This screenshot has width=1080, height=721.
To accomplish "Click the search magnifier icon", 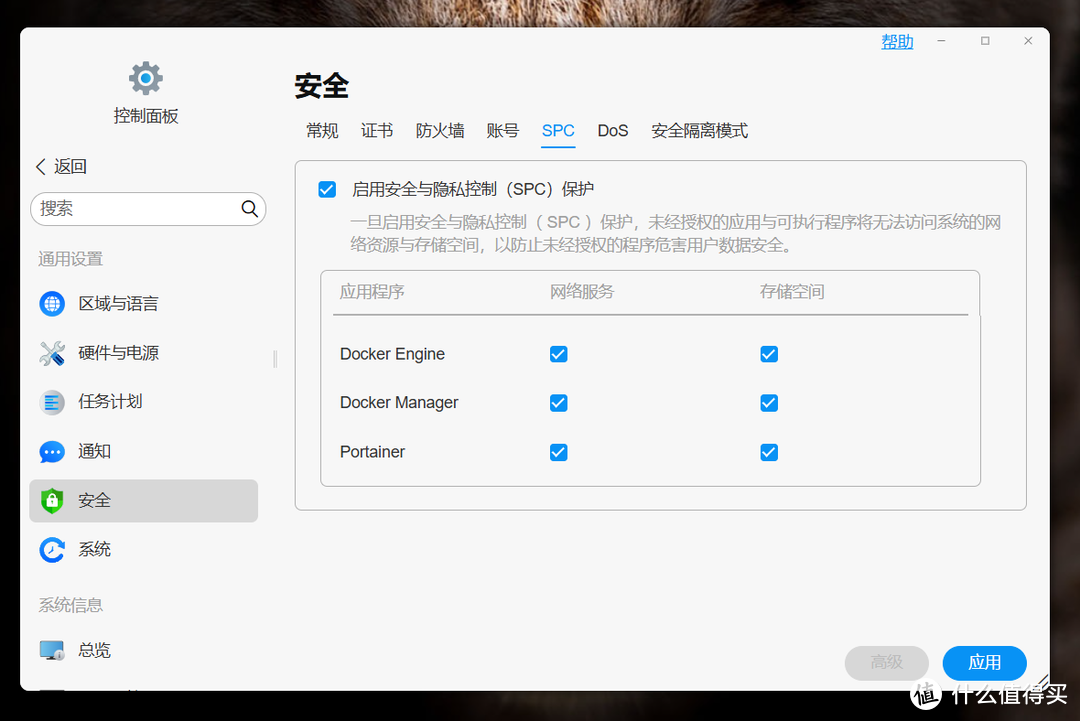I will coord(249,208).
